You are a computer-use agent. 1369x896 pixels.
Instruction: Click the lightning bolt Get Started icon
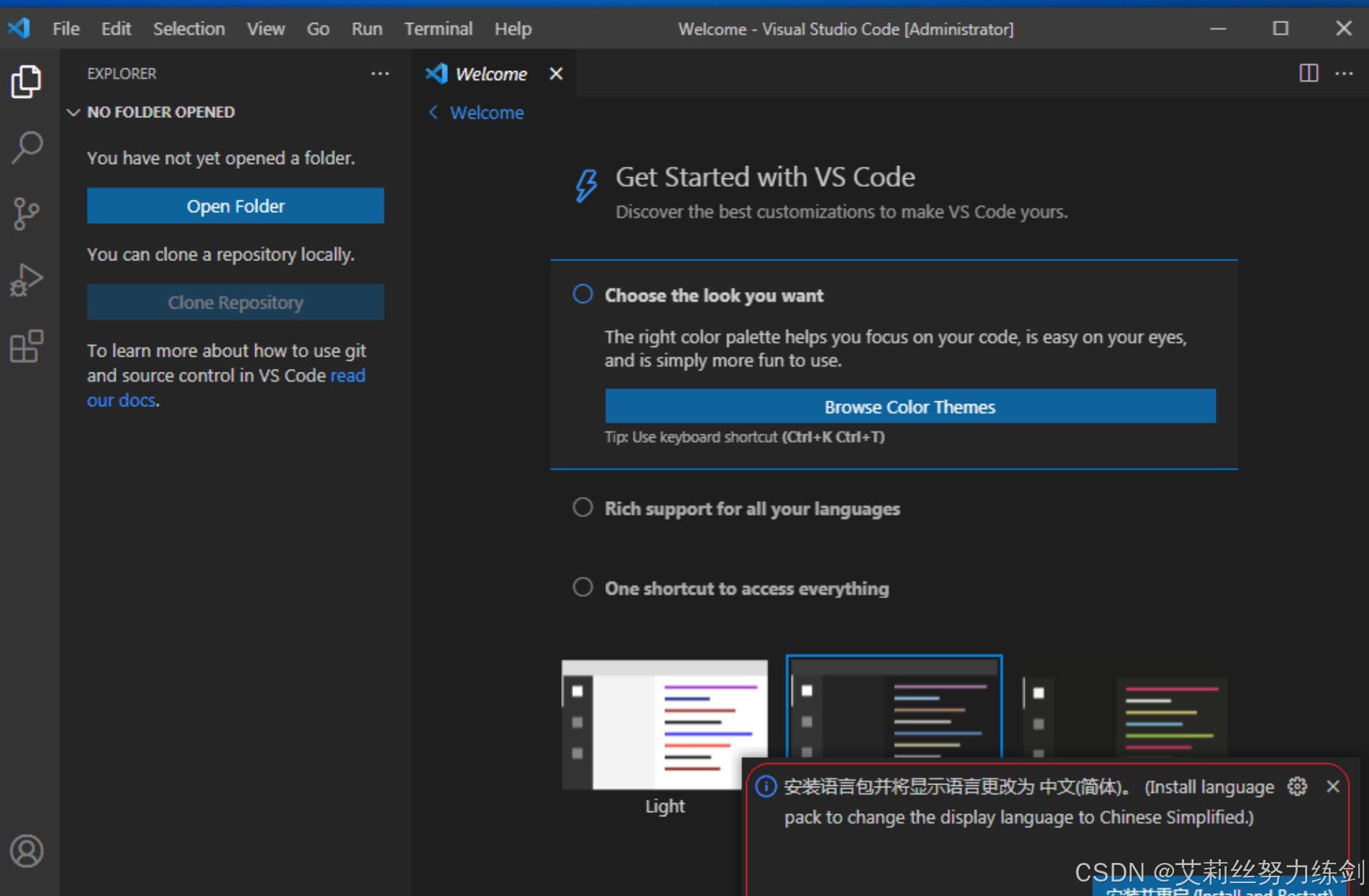pyautogui.click(x=586, y=186)
